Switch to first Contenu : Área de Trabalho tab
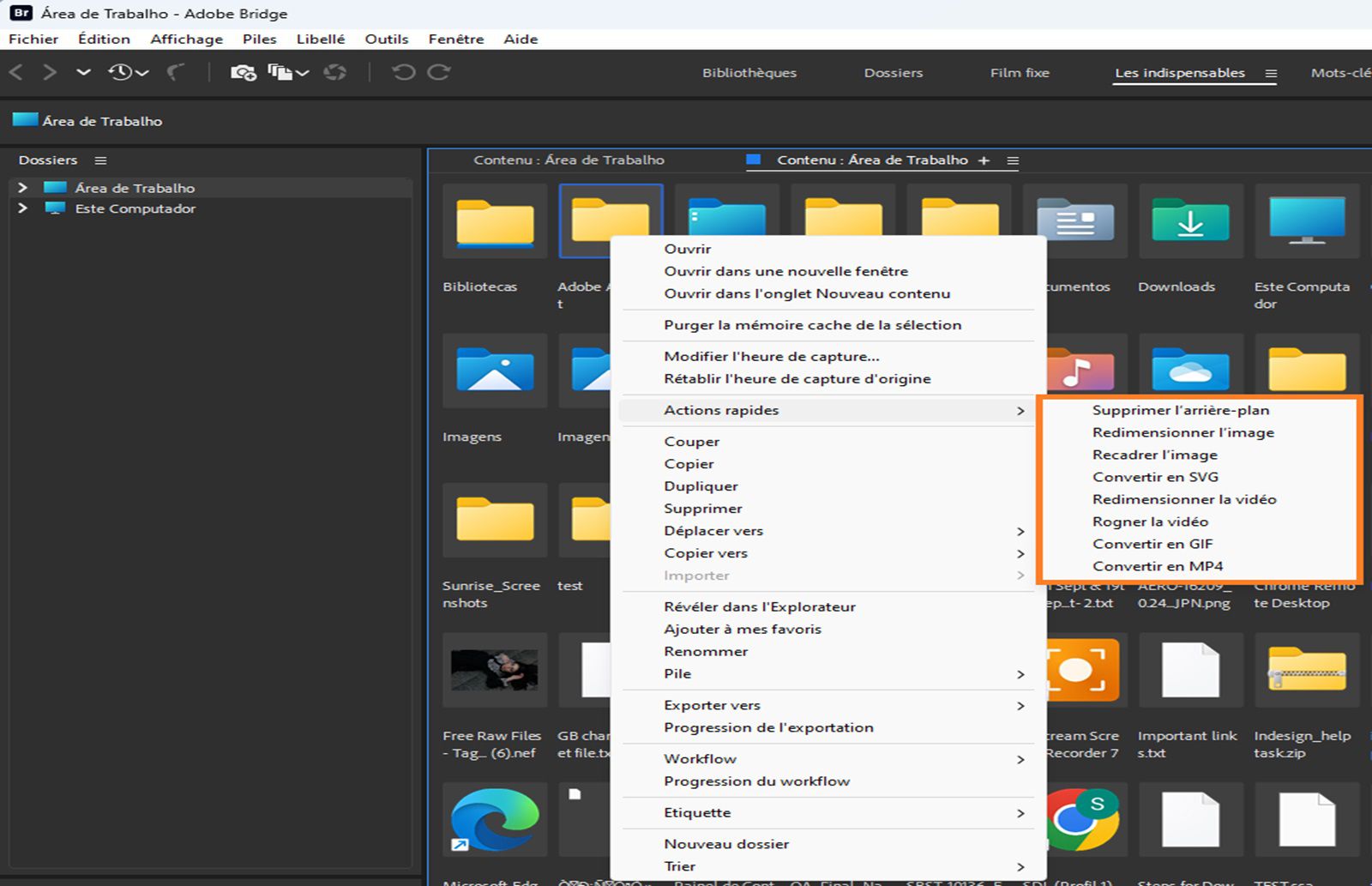1372x886 pixels. pyautogui.click(x=569, y=160)
